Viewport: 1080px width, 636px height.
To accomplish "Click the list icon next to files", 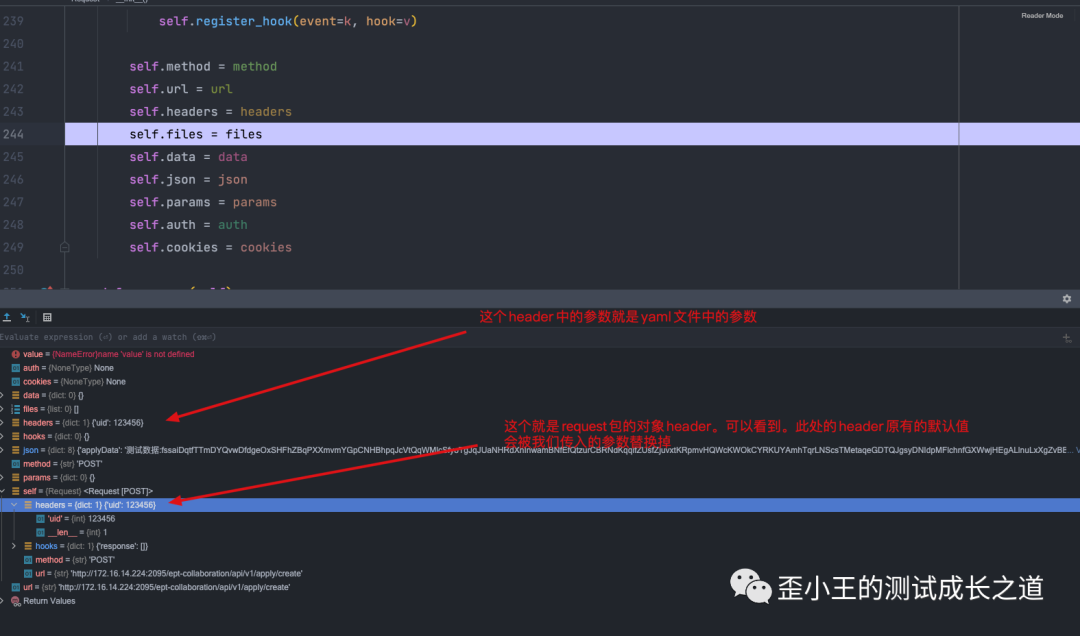I will pyautogui.click(x=15, y=409).
